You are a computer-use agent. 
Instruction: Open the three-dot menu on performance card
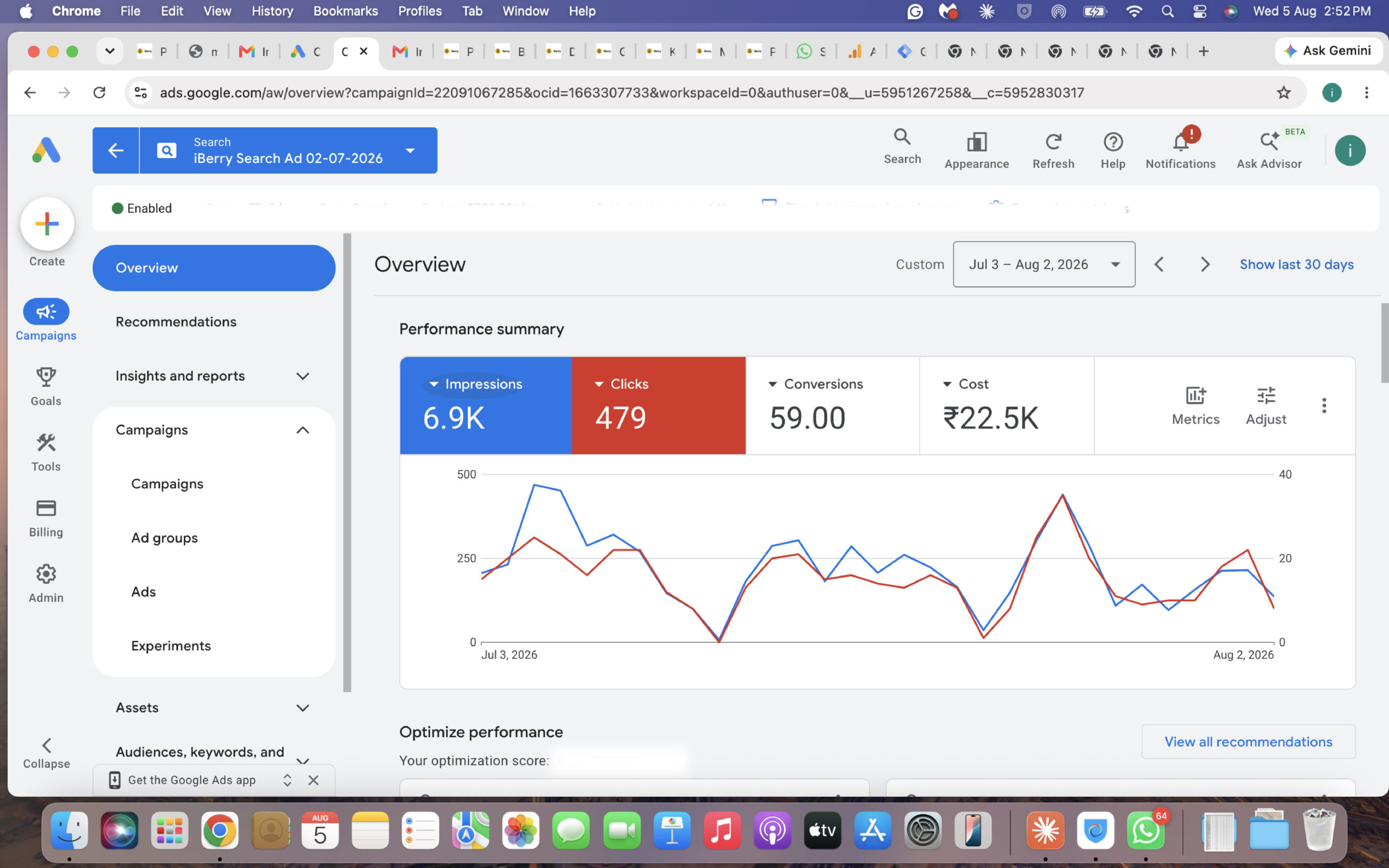tap(1324, 405)
